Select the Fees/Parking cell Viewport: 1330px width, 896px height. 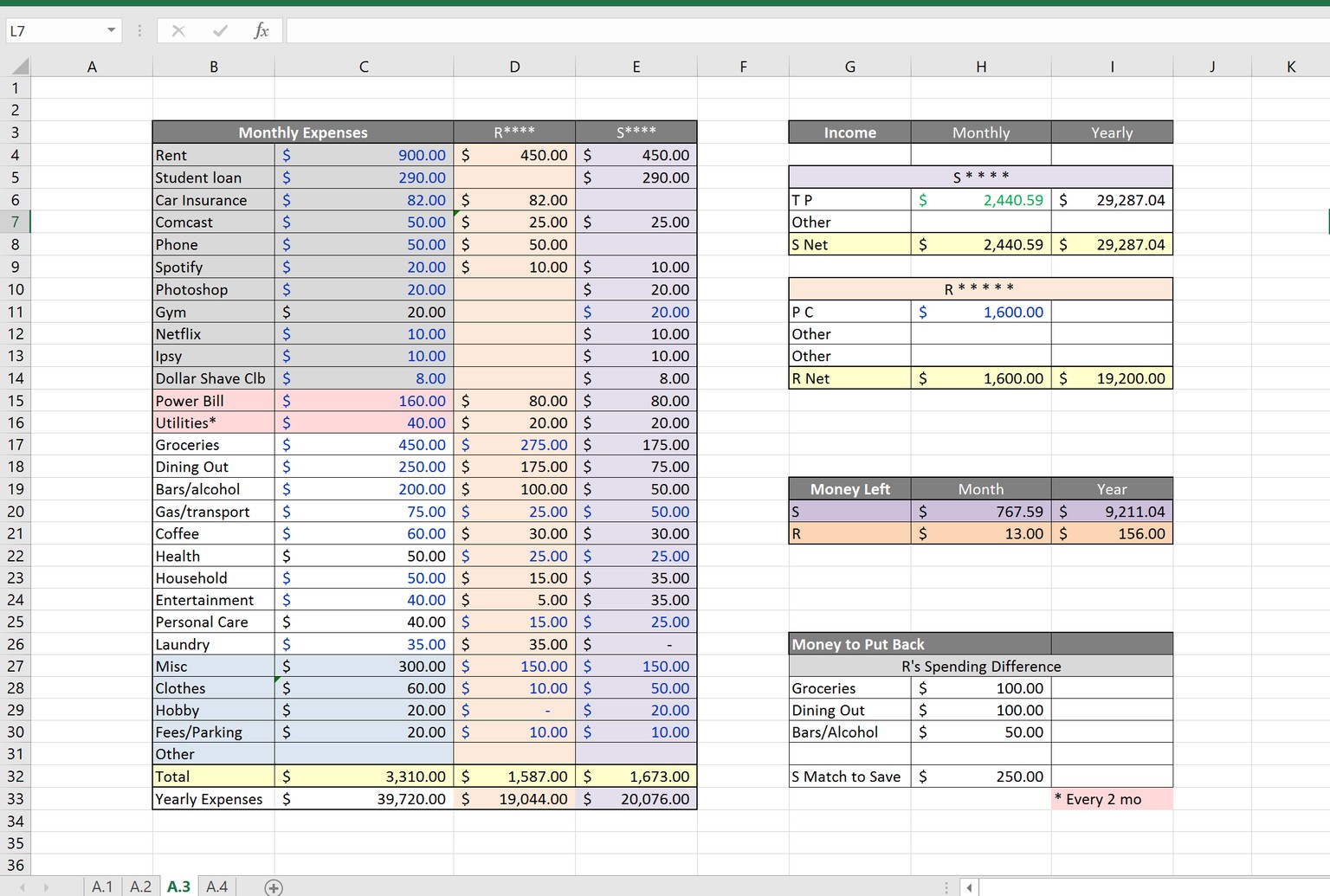(x=214, y=732)
